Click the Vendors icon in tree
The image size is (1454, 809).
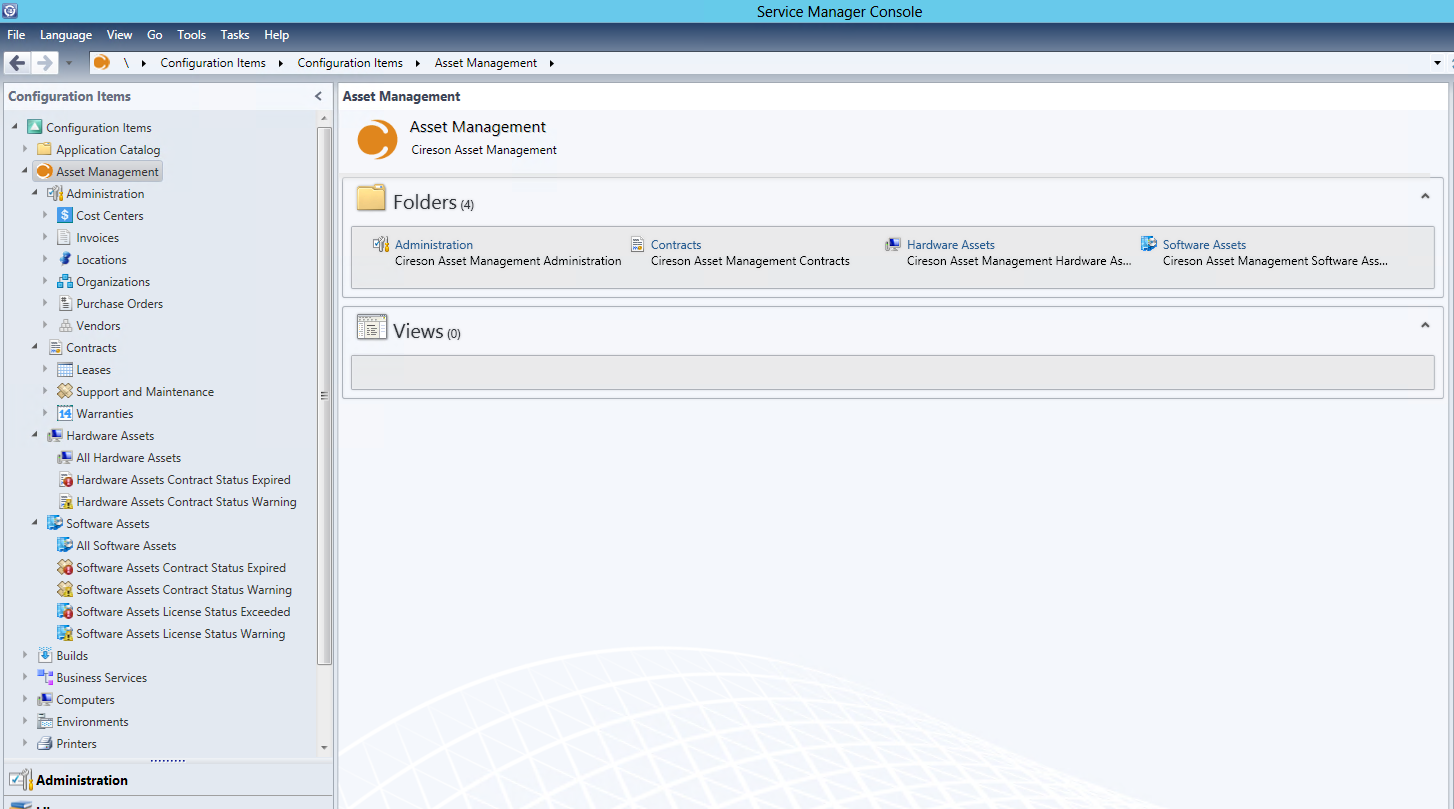tap(65, 325)
